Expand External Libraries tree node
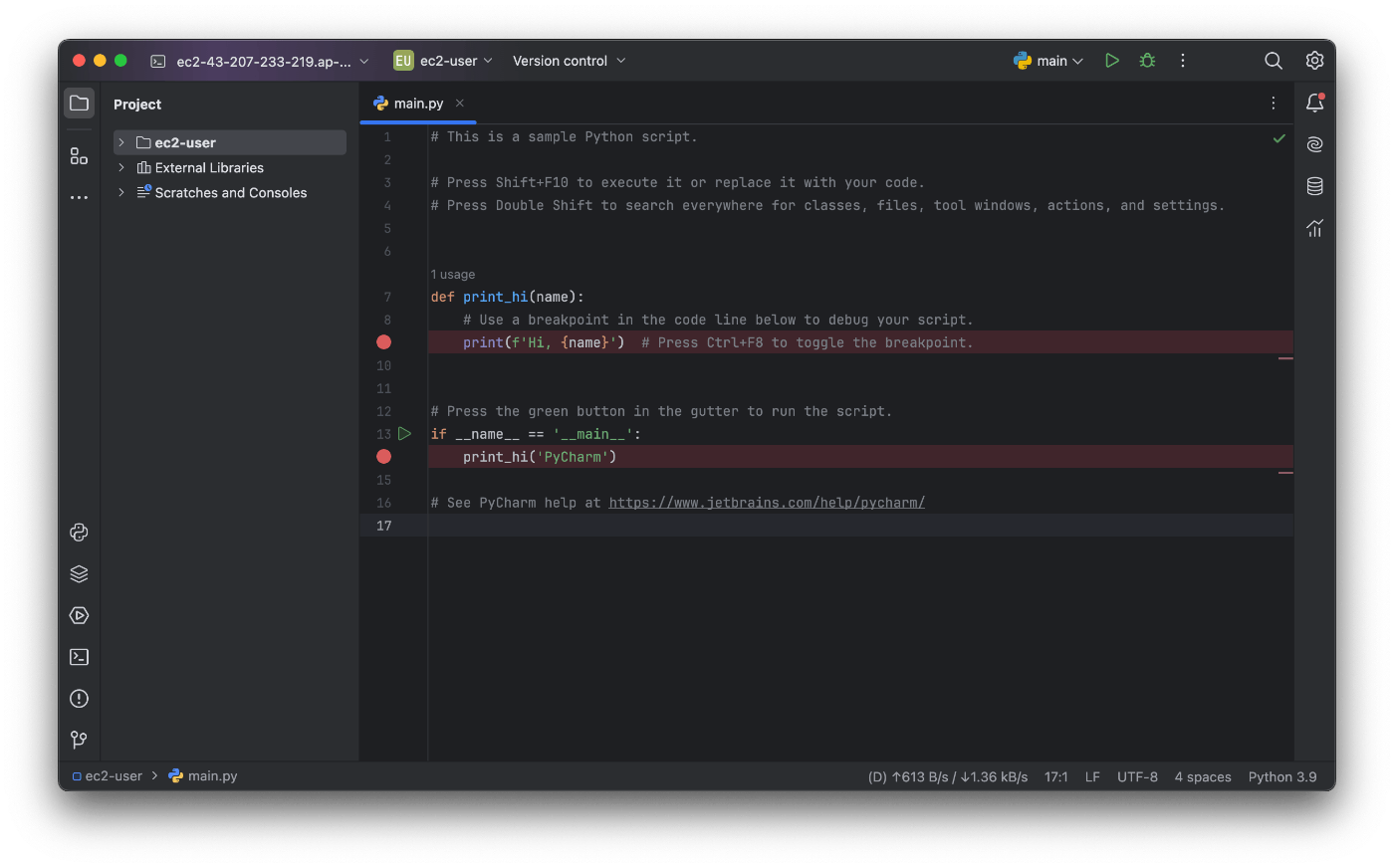 point(121,168)
